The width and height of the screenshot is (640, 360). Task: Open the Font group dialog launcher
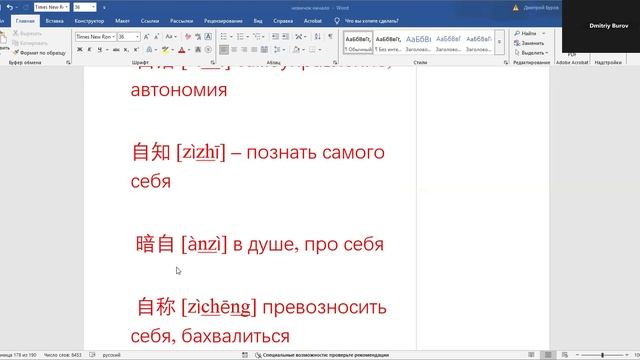pos(213,62)
